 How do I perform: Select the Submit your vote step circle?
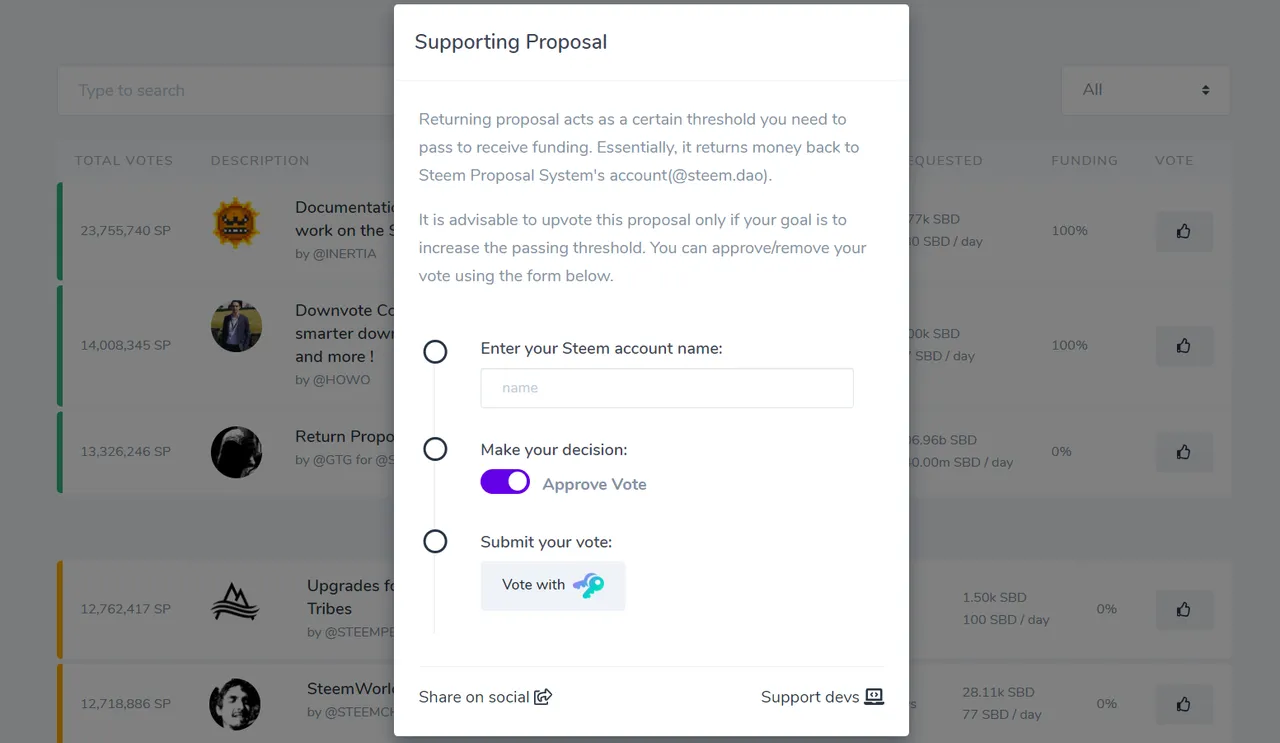click(x=435, y=541)
